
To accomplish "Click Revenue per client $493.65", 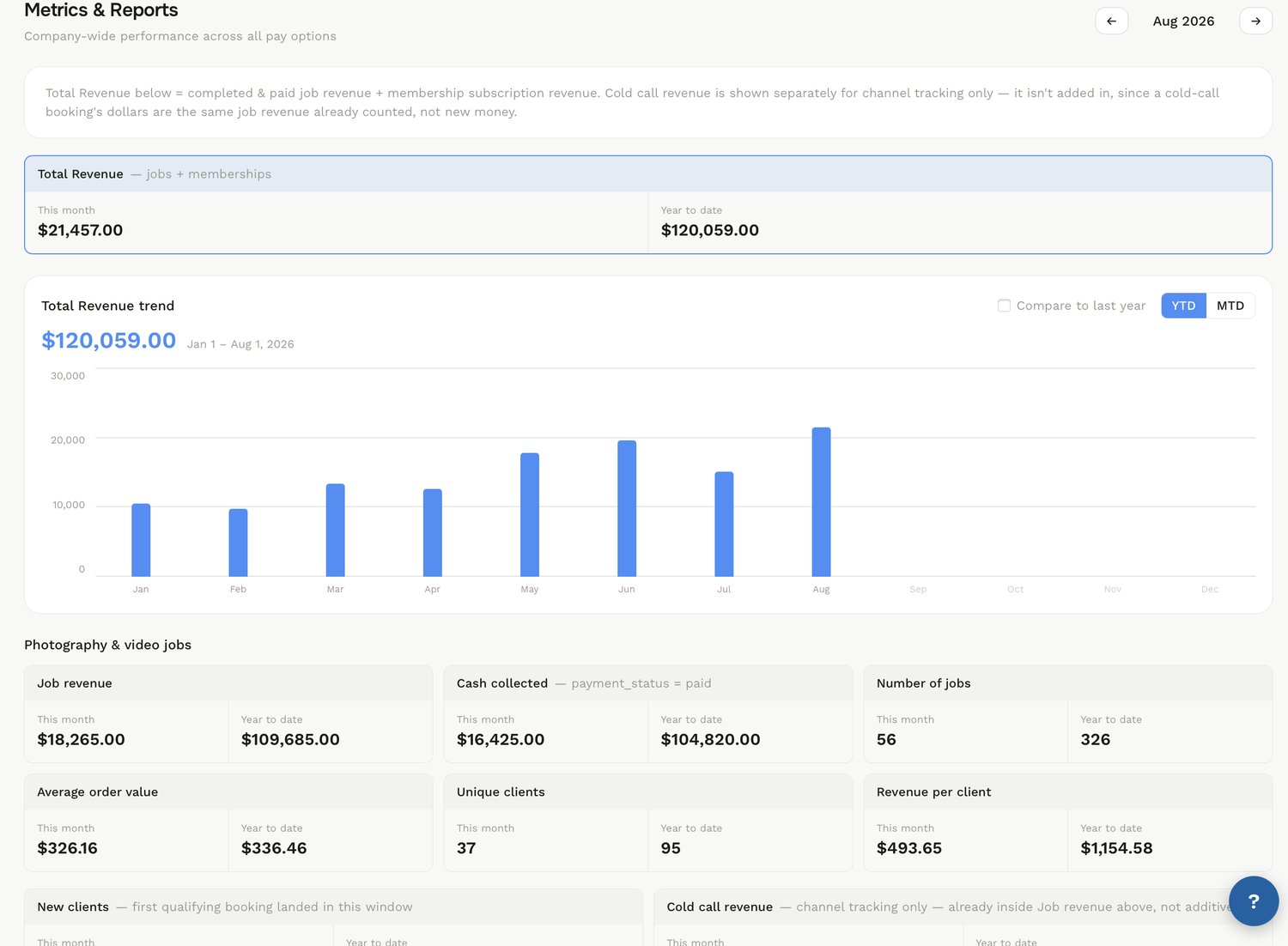I will [909, 848].
